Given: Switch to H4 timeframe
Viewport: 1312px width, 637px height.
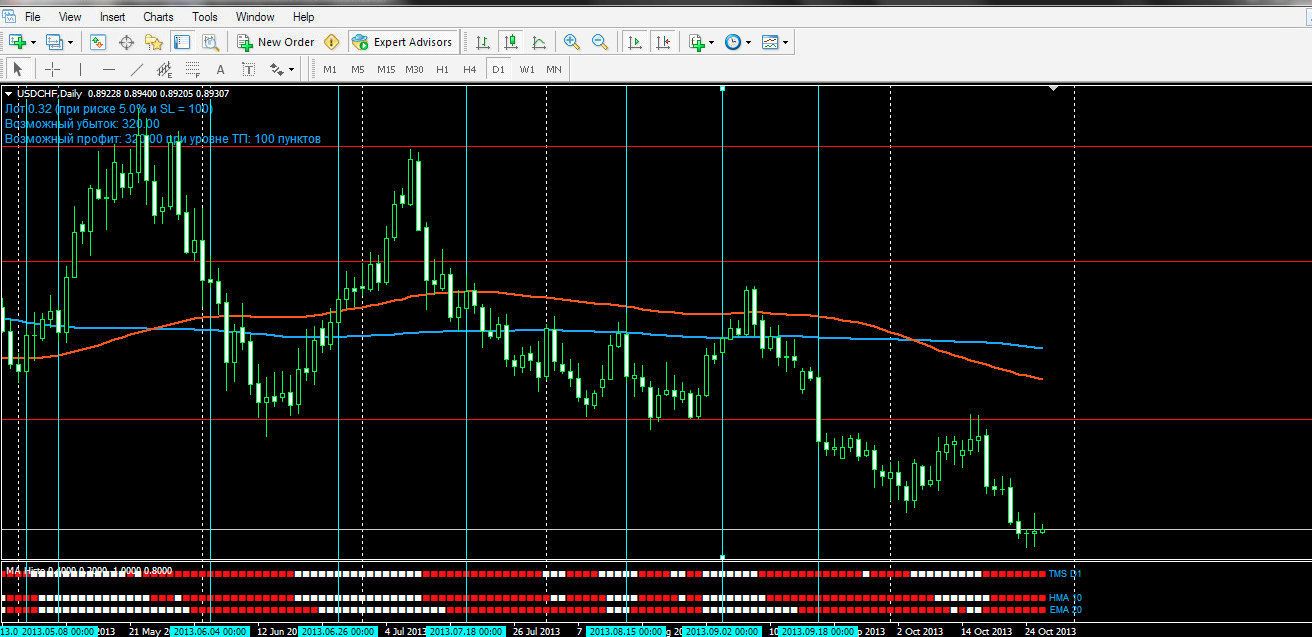Looking at the screenshot, I should point(470,69).
